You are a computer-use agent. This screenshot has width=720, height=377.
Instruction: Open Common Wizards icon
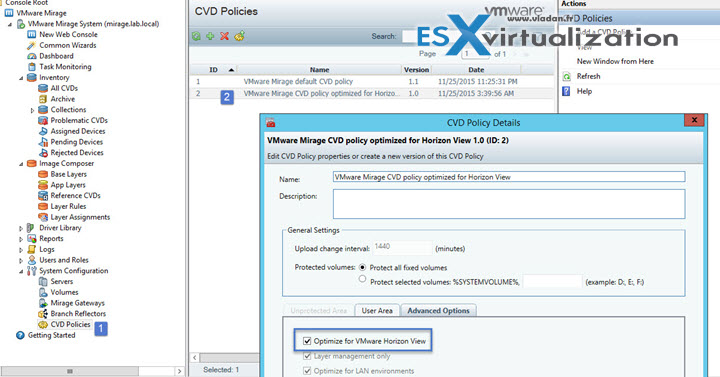pos(32,45)
